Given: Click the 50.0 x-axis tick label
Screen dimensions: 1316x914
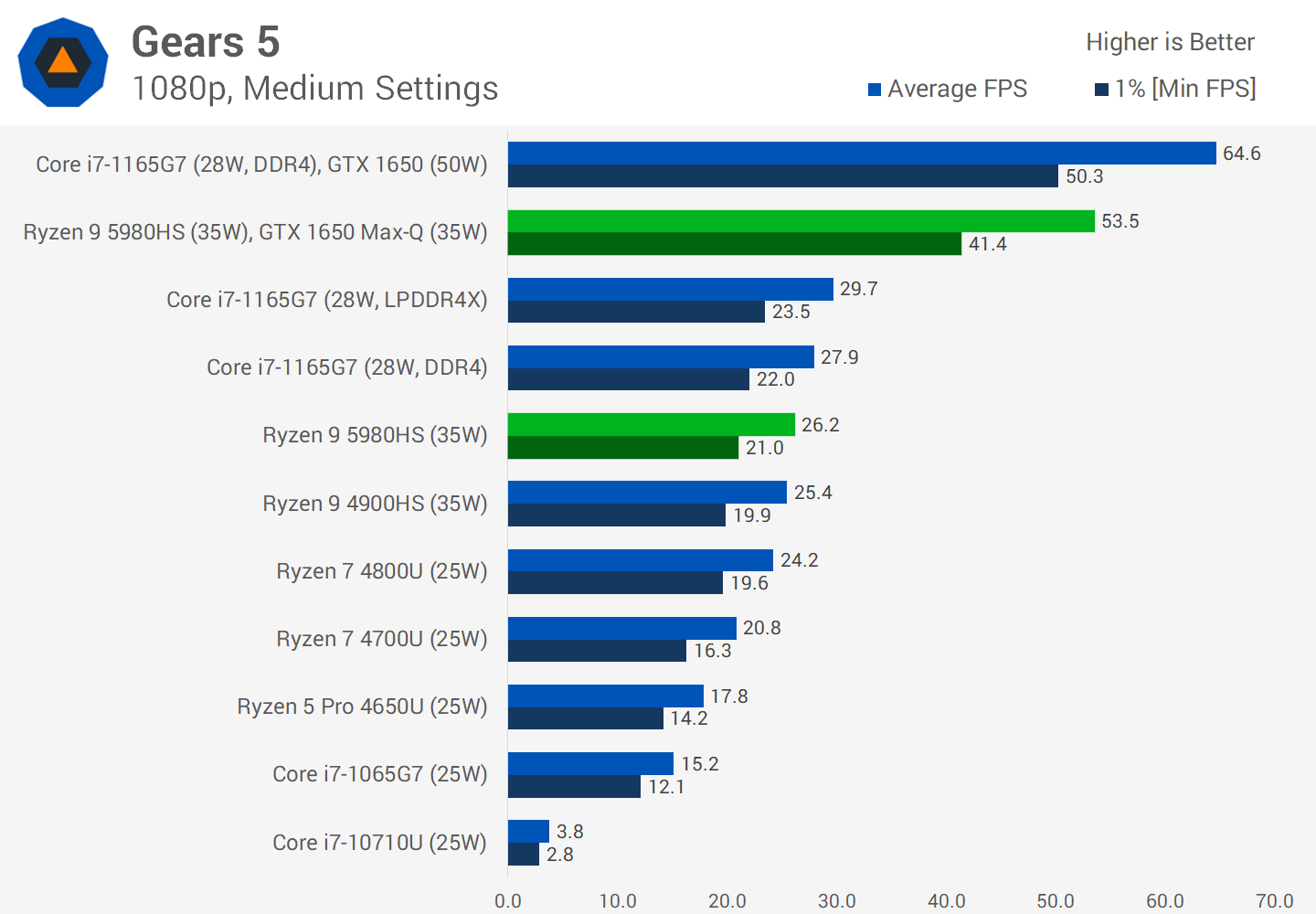Looking at the screenshot, I should [1056, 900].
